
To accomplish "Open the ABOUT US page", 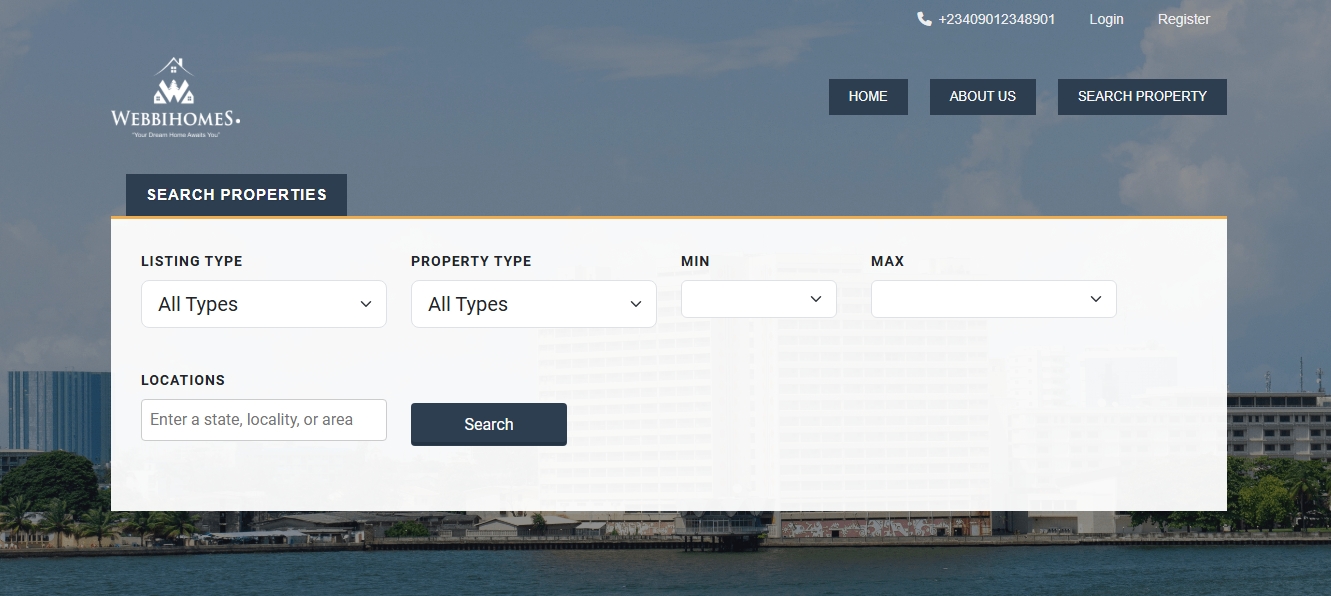I will 982,97.
